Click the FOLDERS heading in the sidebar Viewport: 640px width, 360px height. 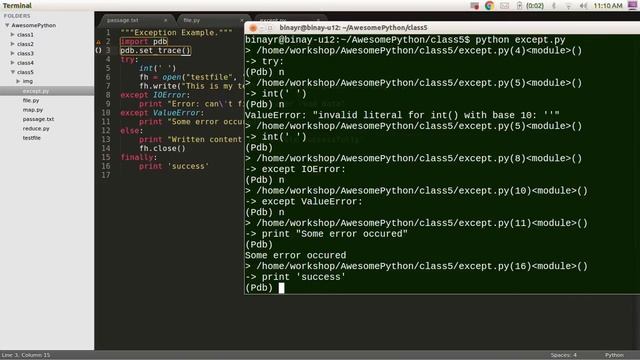coord(17,16)
